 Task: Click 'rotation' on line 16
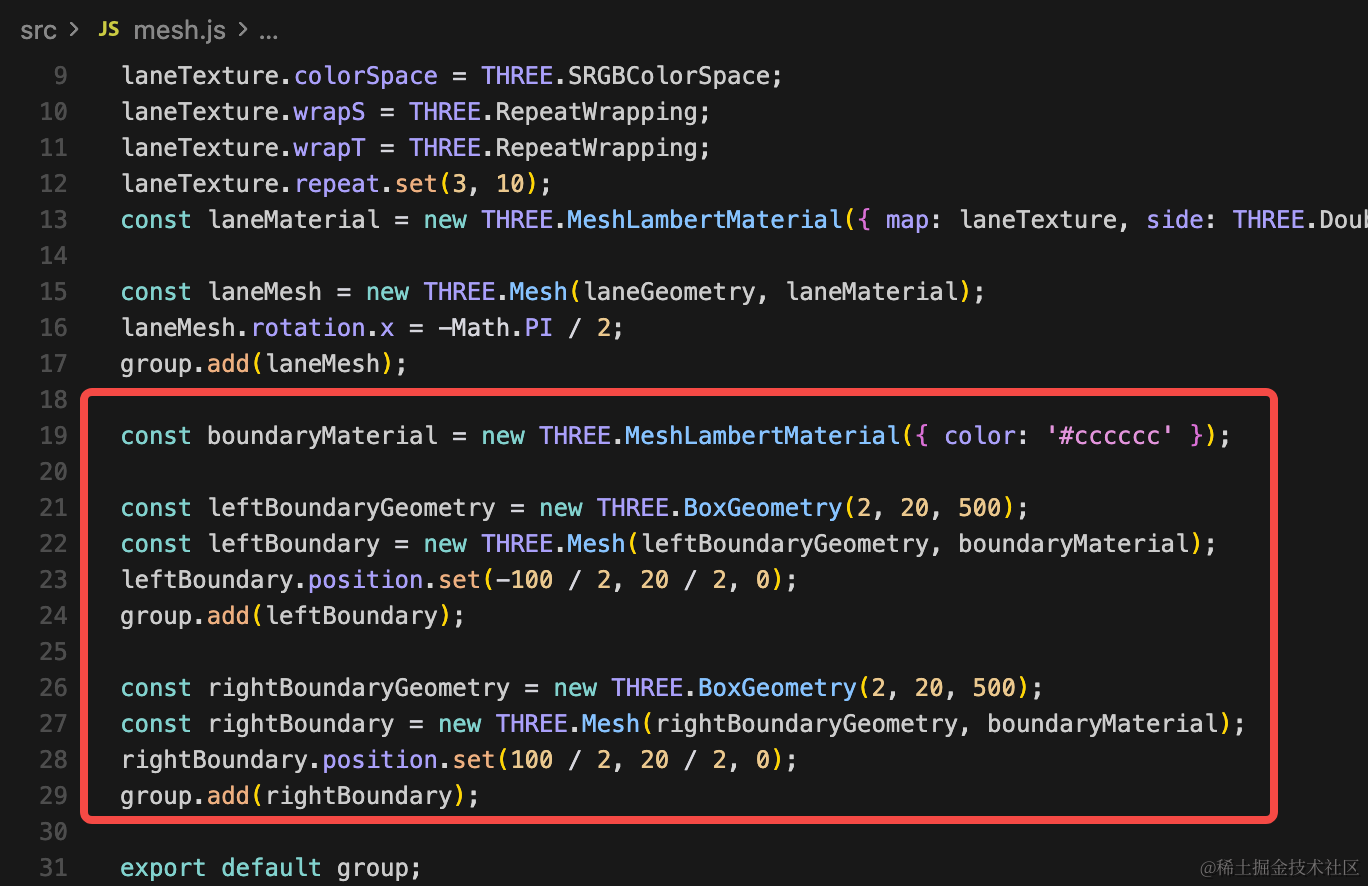point(308,328)
